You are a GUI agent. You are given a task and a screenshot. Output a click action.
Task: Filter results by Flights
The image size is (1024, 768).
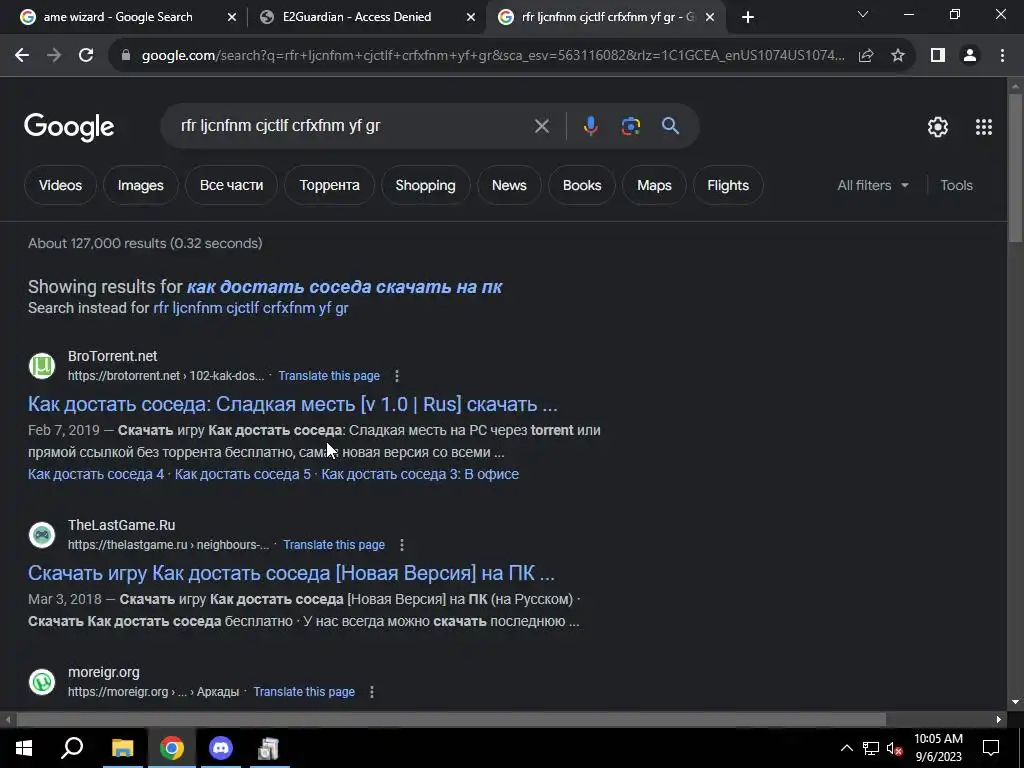(728, 185)
